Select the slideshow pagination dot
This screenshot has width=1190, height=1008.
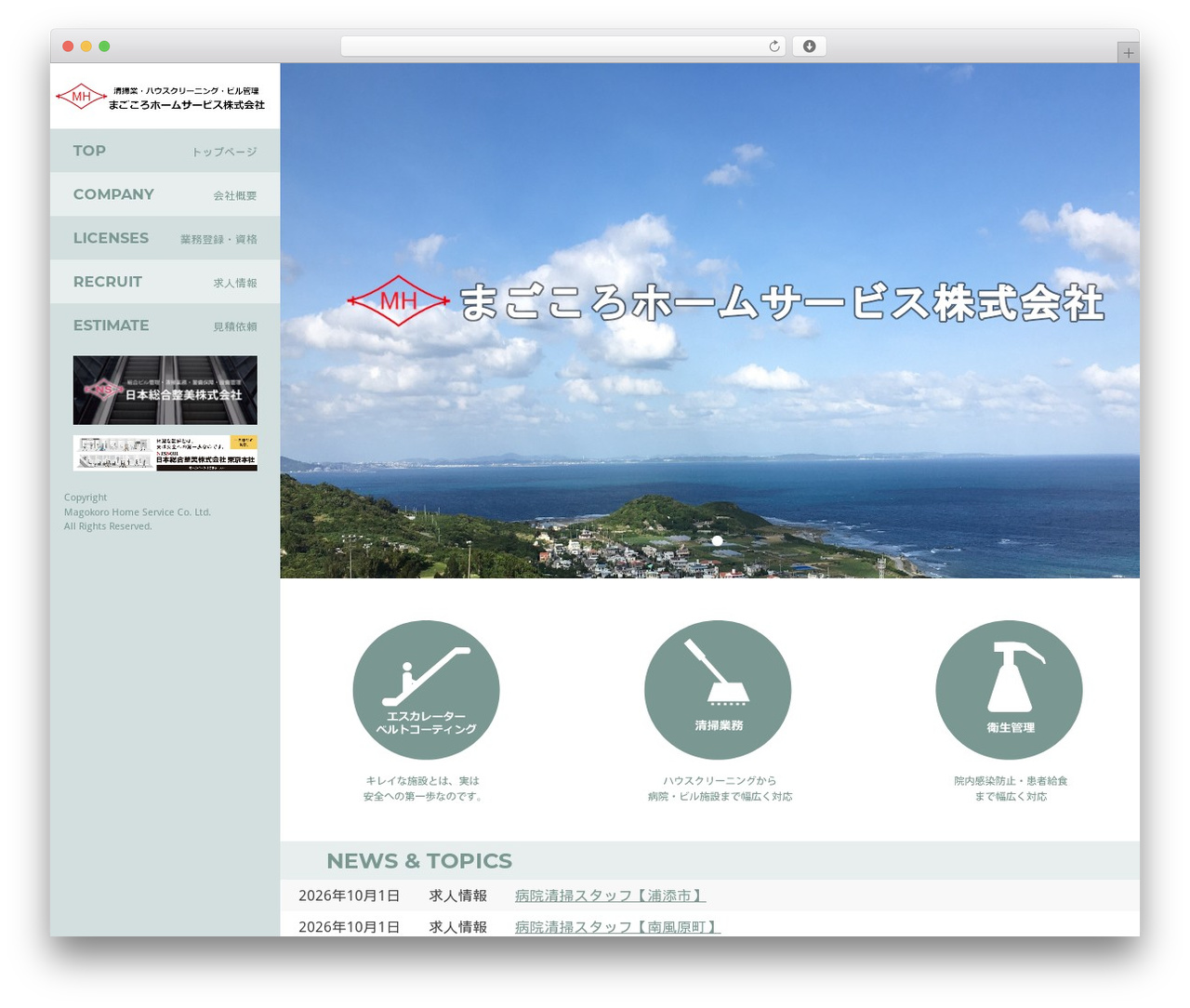717,540
